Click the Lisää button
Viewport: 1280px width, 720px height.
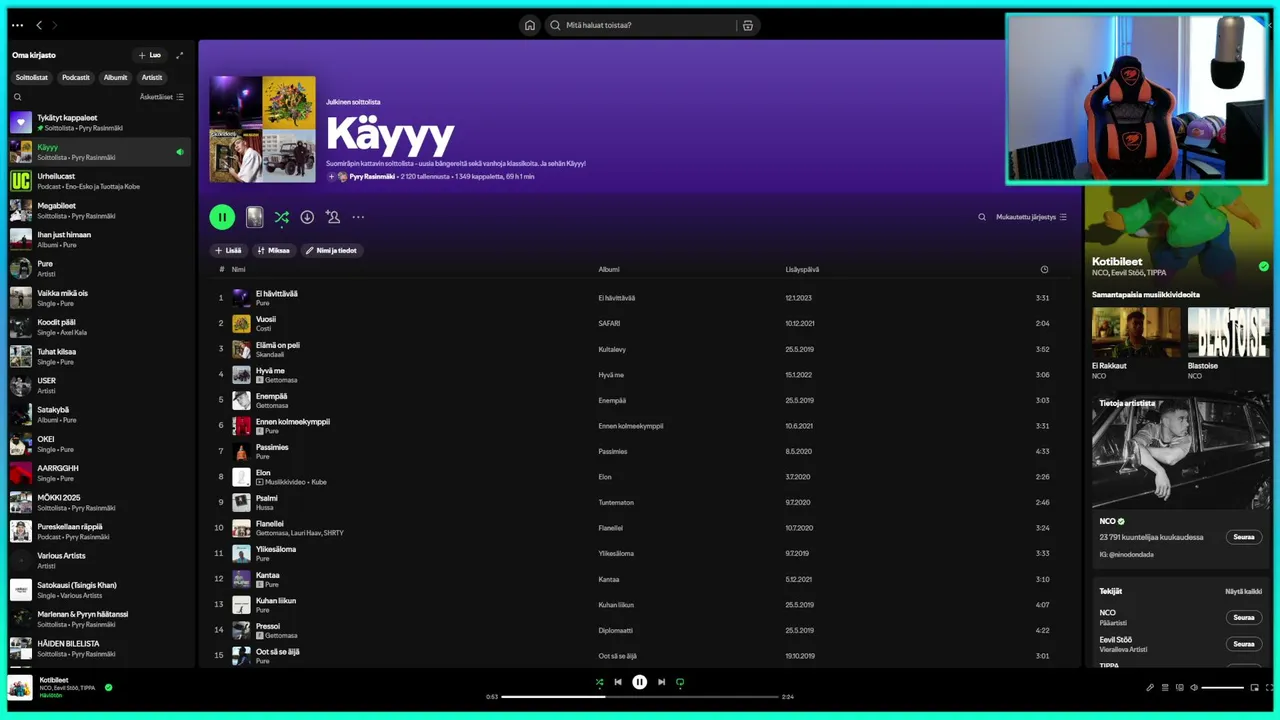(x=229, y=250)
